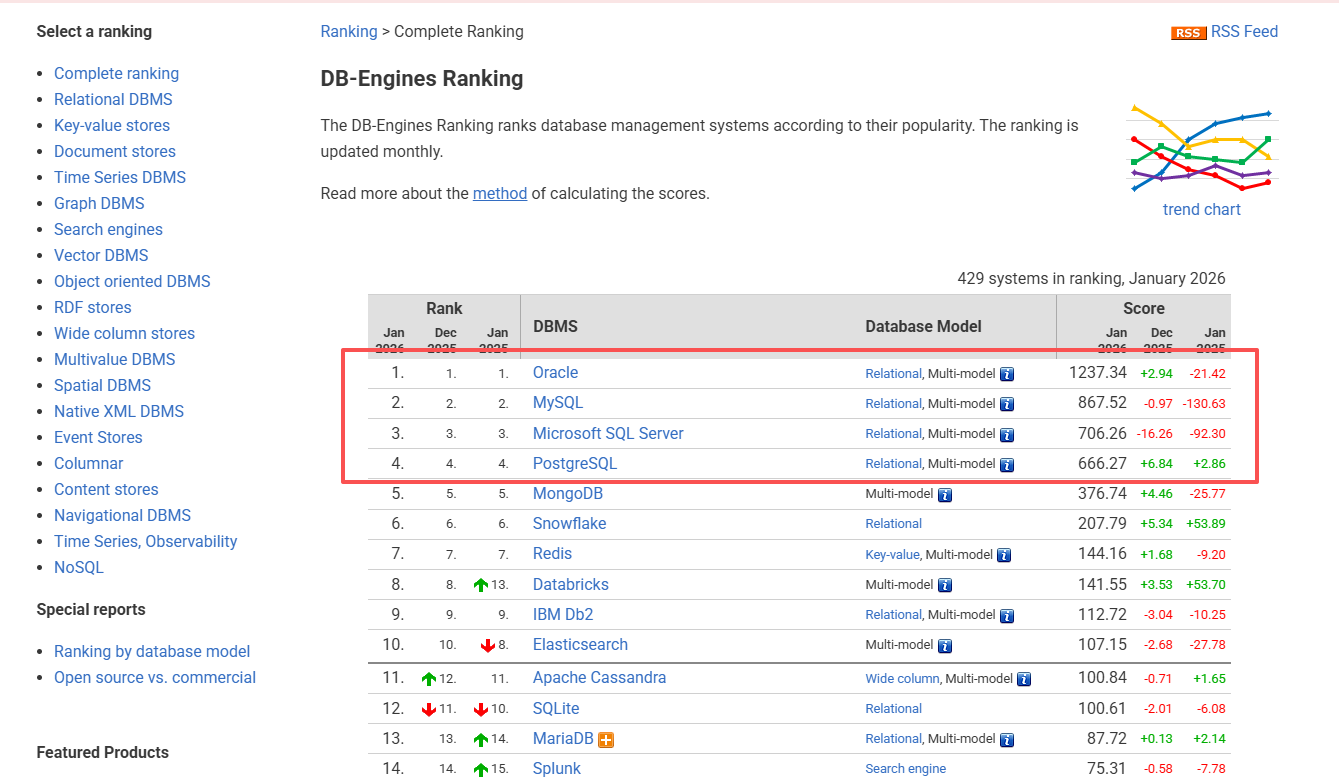Click green up arrow in Apache Cassandra row
1339x780 pixels.
(429, 679)
